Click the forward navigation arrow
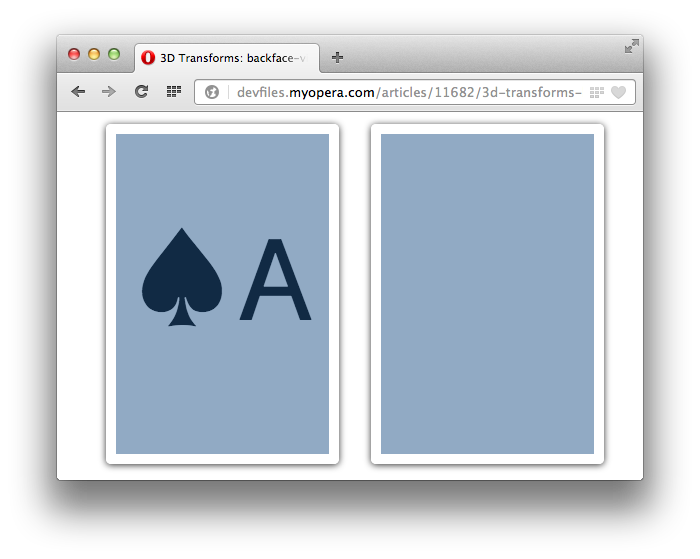Screen dimensions: 700x559 click(x=108, y=92)
